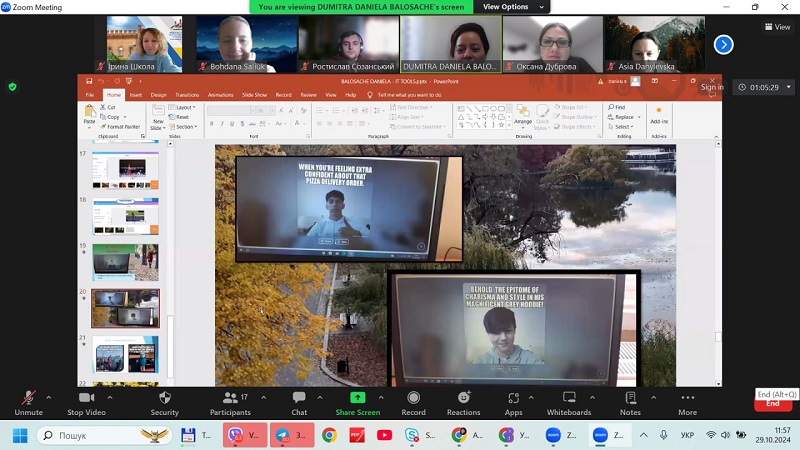
Task: Click the Share Screen button
Action: coord(358,403)
